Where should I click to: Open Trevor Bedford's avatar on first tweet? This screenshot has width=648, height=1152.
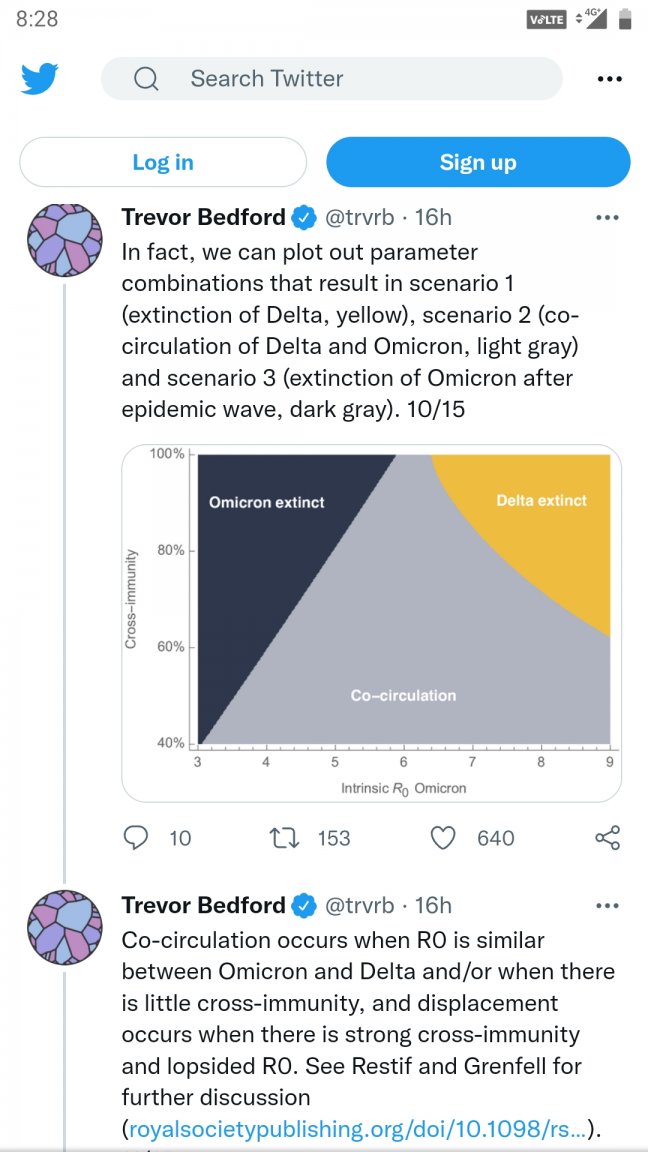point(65,241)
